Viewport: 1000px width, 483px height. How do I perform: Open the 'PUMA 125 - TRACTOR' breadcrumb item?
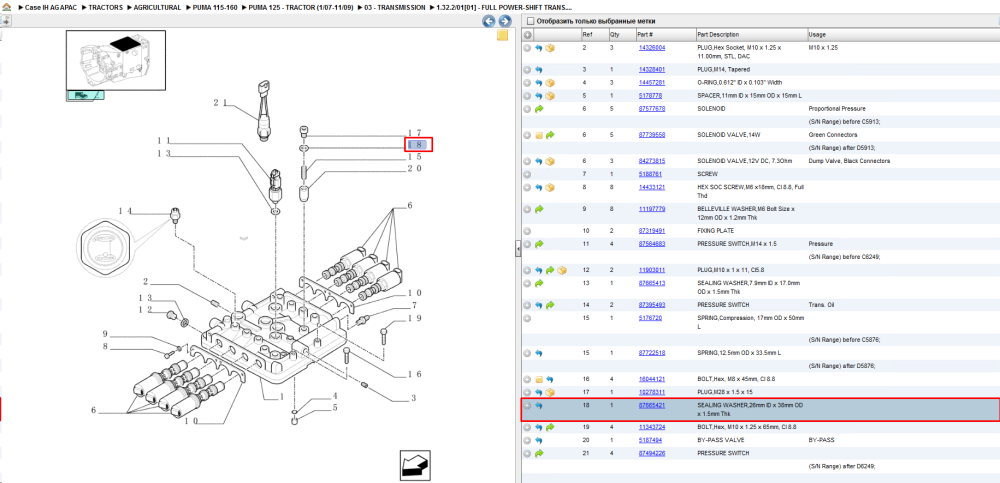(x=300, y=8)
